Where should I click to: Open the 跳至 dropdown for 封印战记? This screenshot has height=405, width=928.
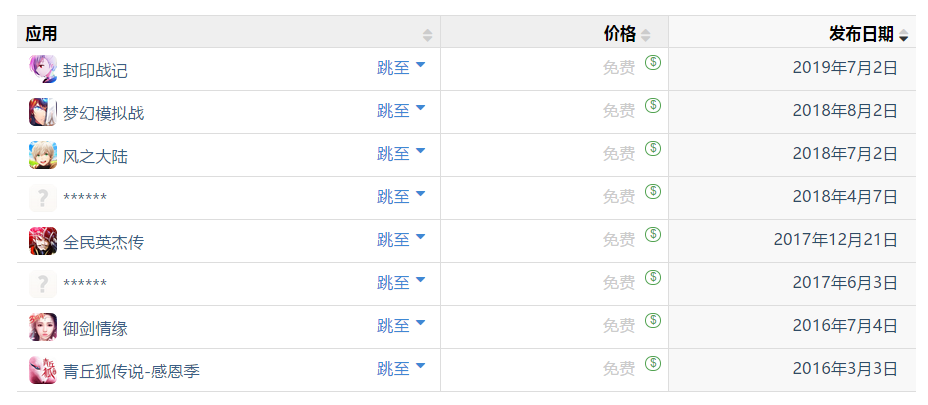pyautogui.click(x=401, y=68)
